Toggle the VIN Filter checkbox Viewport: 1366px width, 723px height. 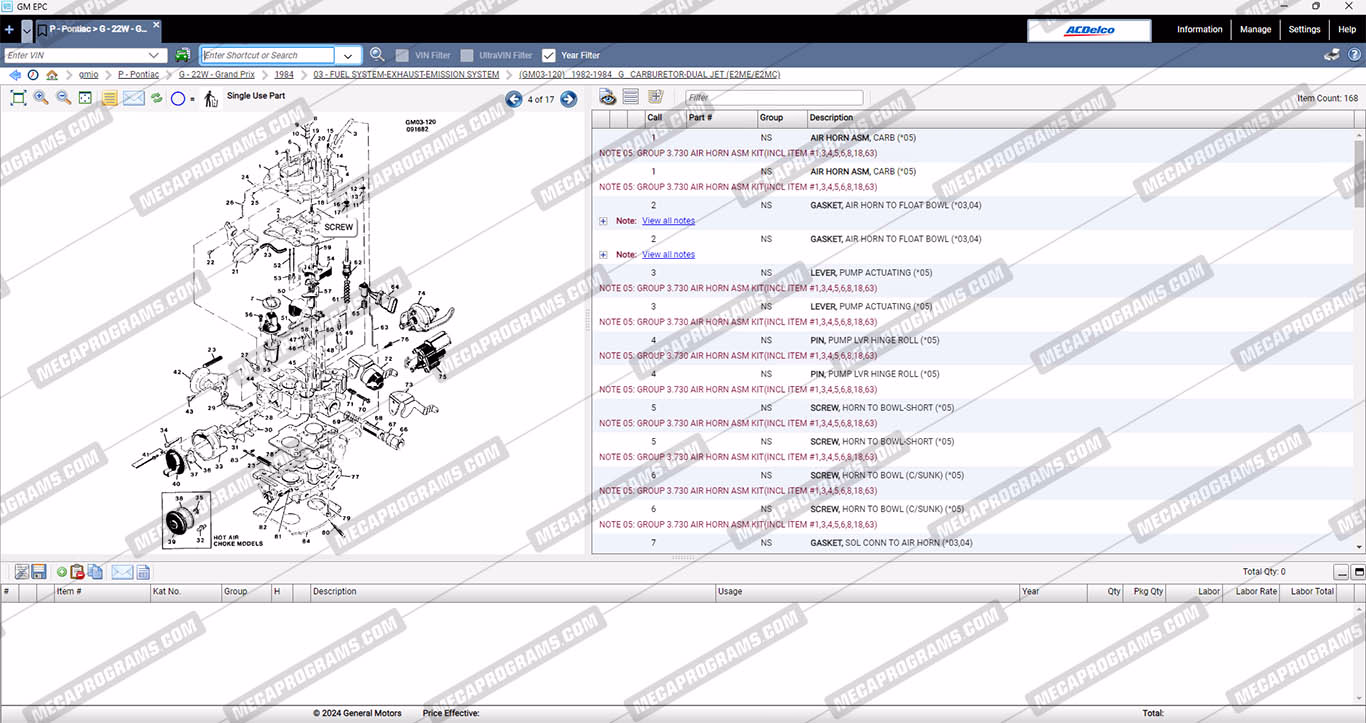pyautogui.click(x=402, y=55)
